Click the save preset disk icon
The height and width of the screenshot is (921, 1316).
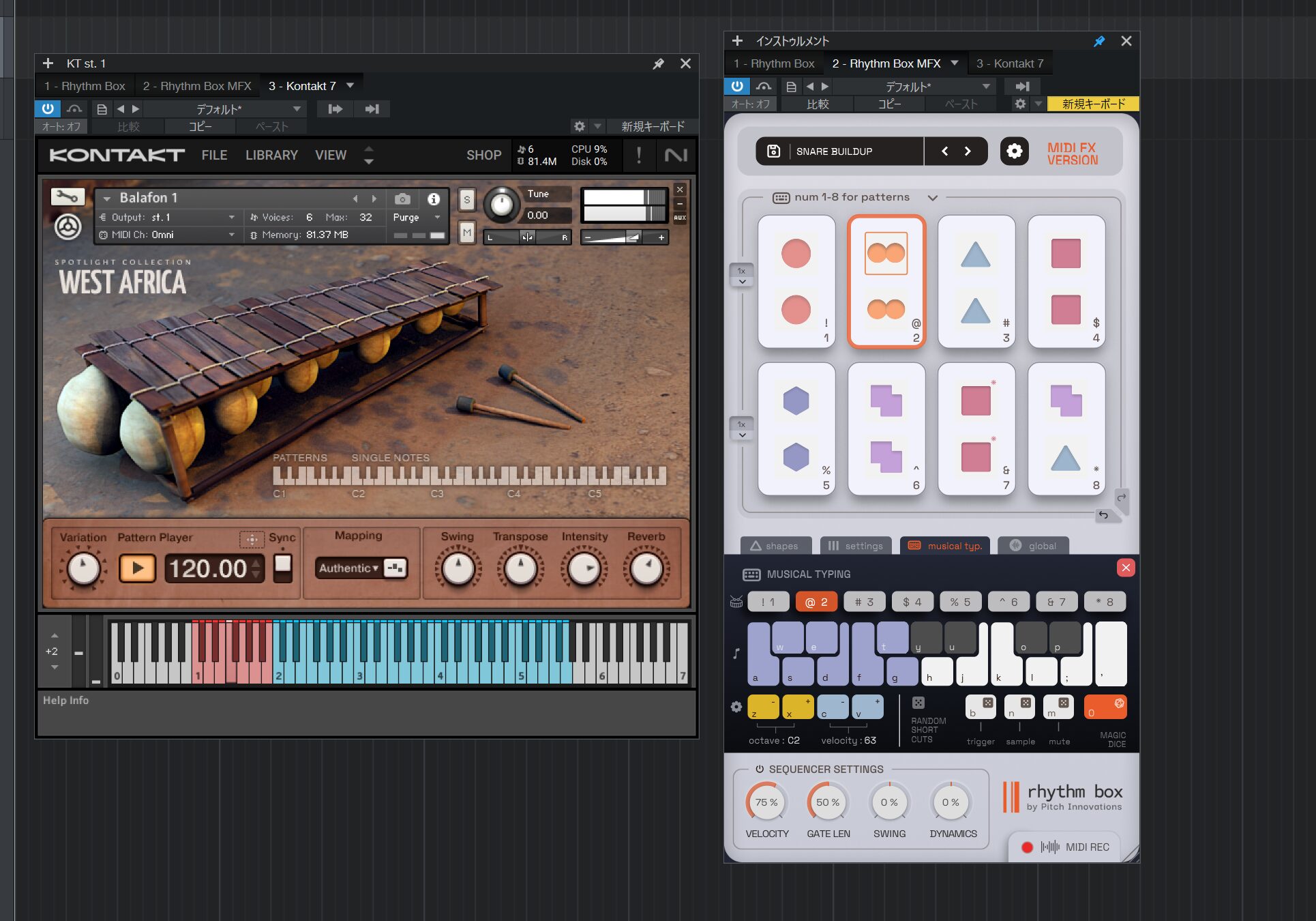click(773, 151)
